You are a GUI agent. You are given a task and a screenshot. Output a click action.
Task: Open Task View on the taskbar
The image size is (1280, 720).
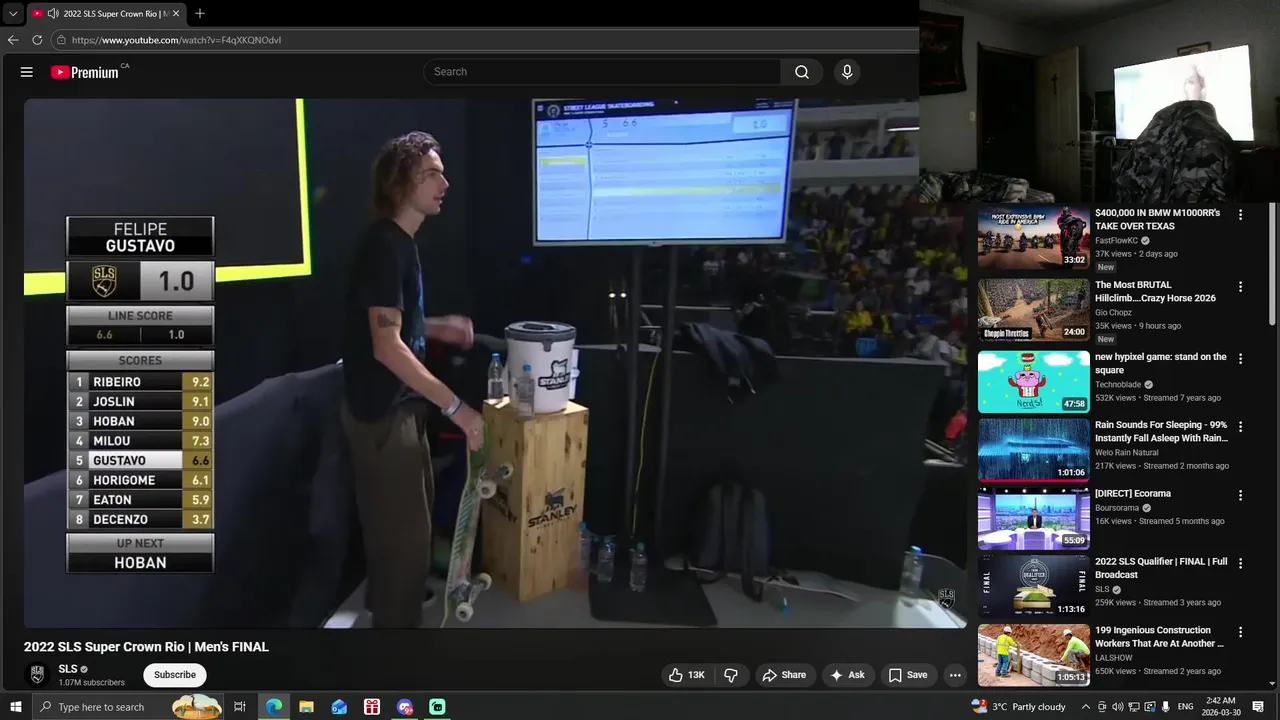click(x=240, y=707)
